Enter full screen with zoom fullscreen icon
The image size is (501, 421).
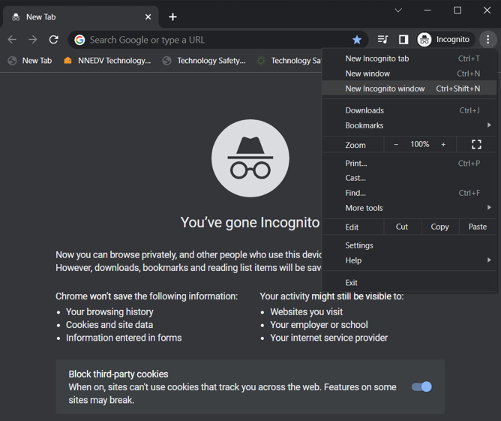tap(476, 145)
